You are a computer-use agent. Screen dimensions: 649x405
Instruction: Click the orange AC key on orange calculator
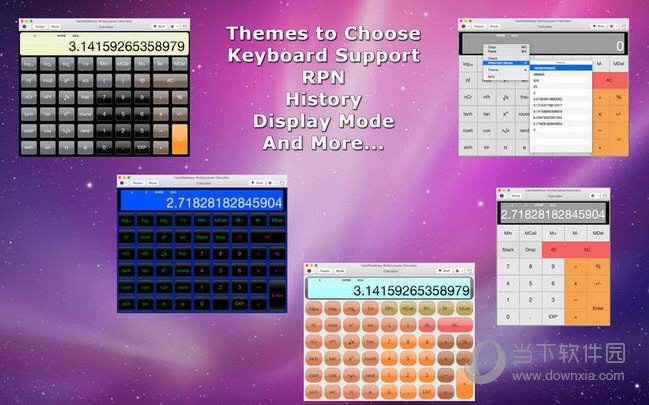tap(455, 326)
